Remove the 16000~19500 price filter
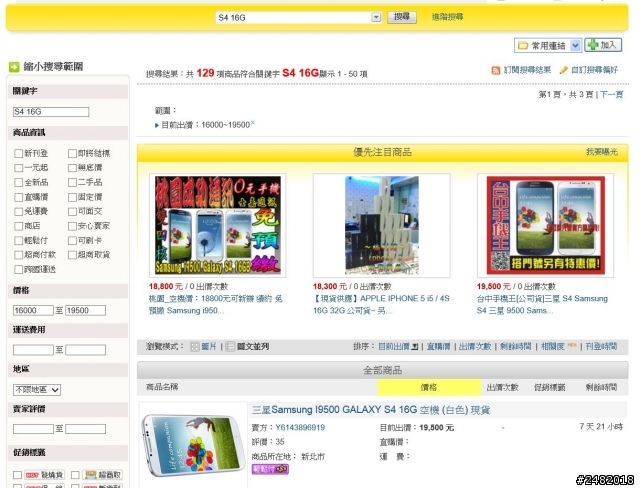The width and height of the screenshot is (640, 488). (252, 122)
